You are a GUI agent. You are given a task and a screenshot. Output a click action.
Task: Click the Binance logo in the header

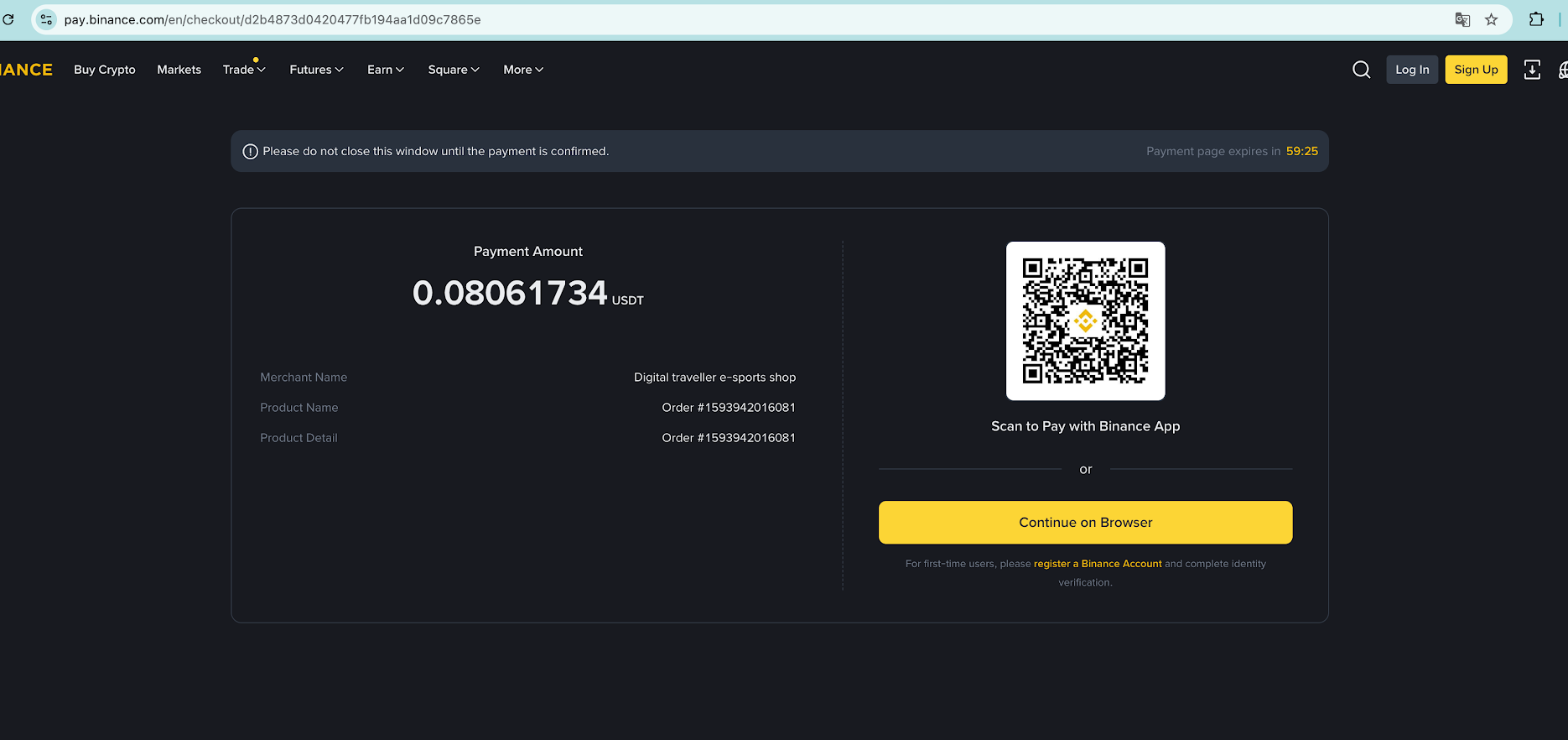26,70
